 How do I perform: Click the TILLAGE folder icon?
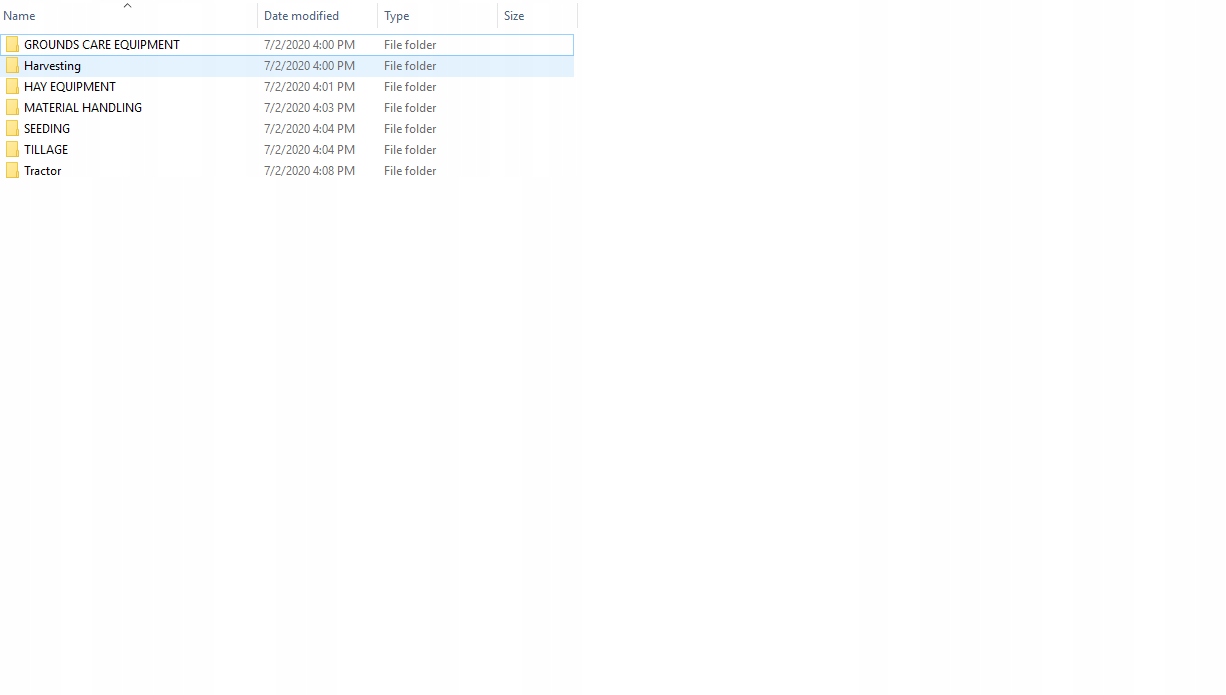tap(12, 149)
